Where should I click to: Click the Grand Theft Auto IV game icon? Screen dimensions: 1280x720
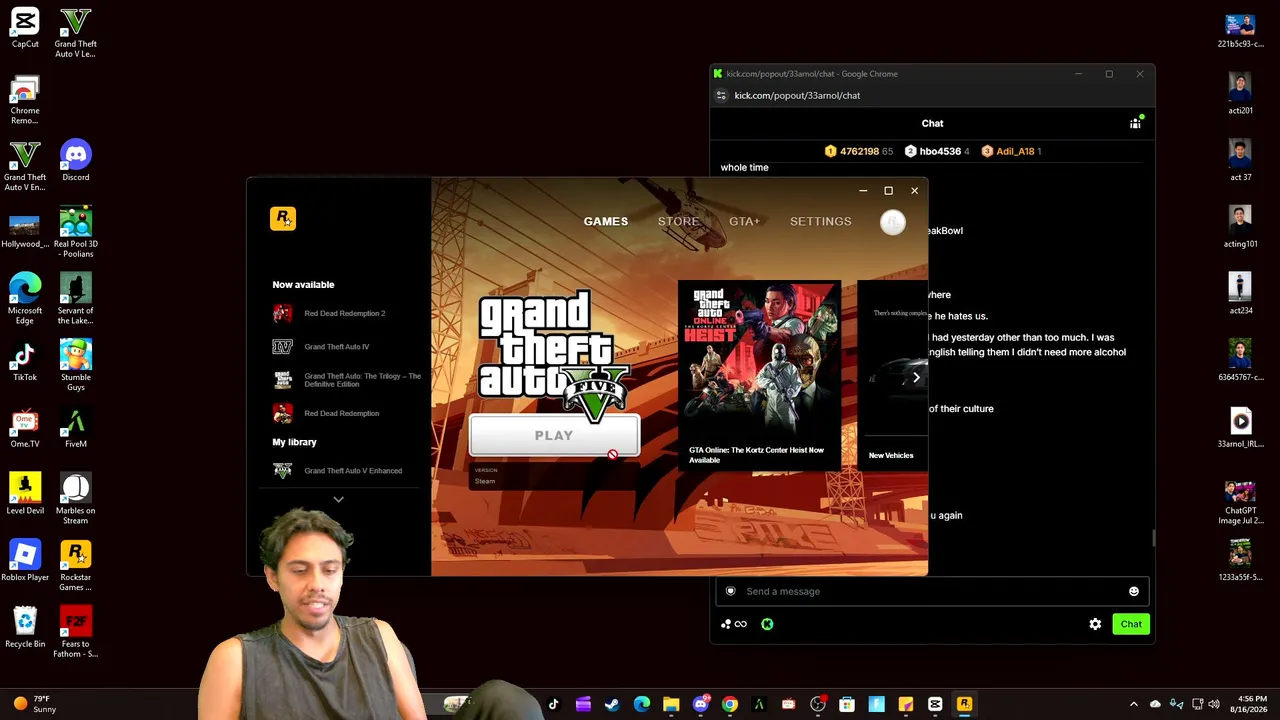pos(283,347)
